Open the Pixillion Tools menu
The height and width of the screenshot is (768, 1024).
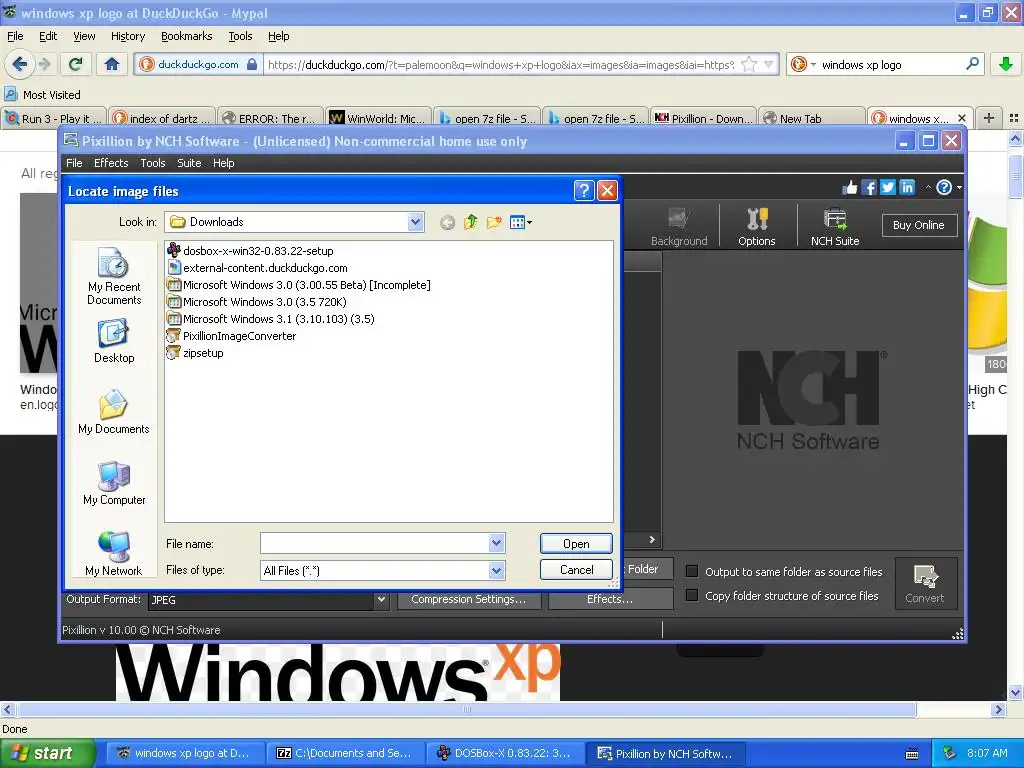(153, 163)
